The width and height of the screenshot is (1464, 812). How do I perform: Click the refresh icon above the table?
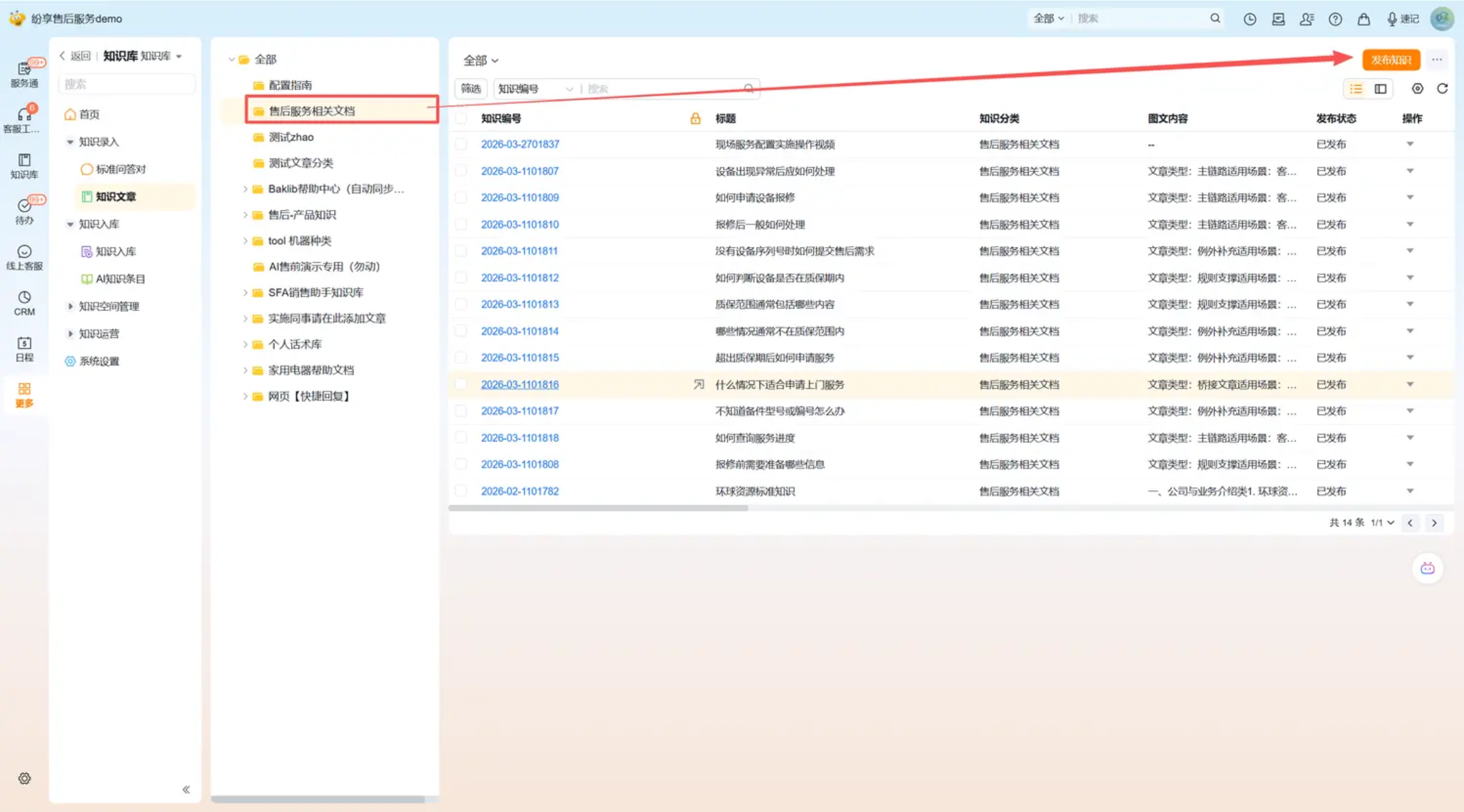point(1442,88)
